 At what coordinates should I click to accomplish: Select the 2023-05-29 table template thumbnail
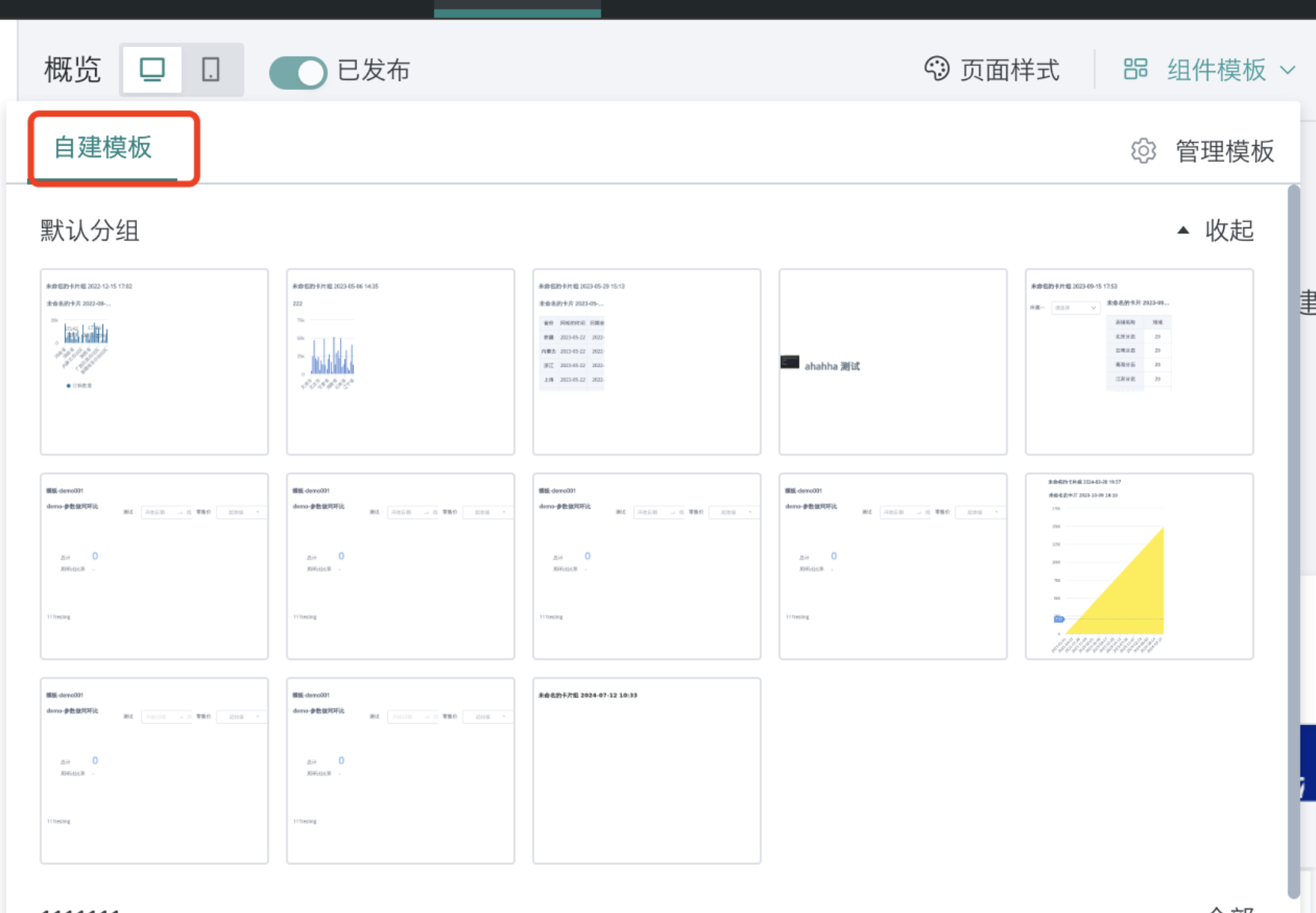(x=647, y=362)
